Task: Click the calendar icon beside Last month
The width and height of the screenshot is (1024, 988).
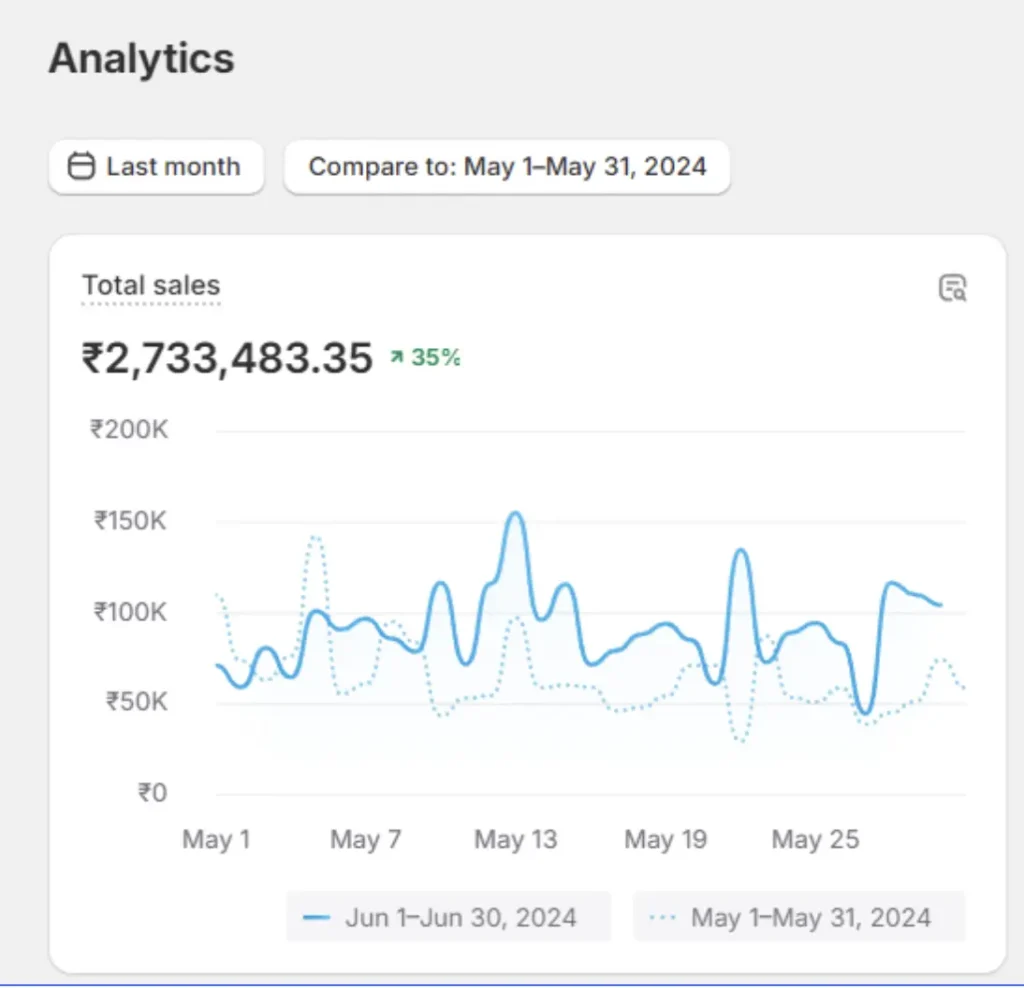Action: point(81,166)
